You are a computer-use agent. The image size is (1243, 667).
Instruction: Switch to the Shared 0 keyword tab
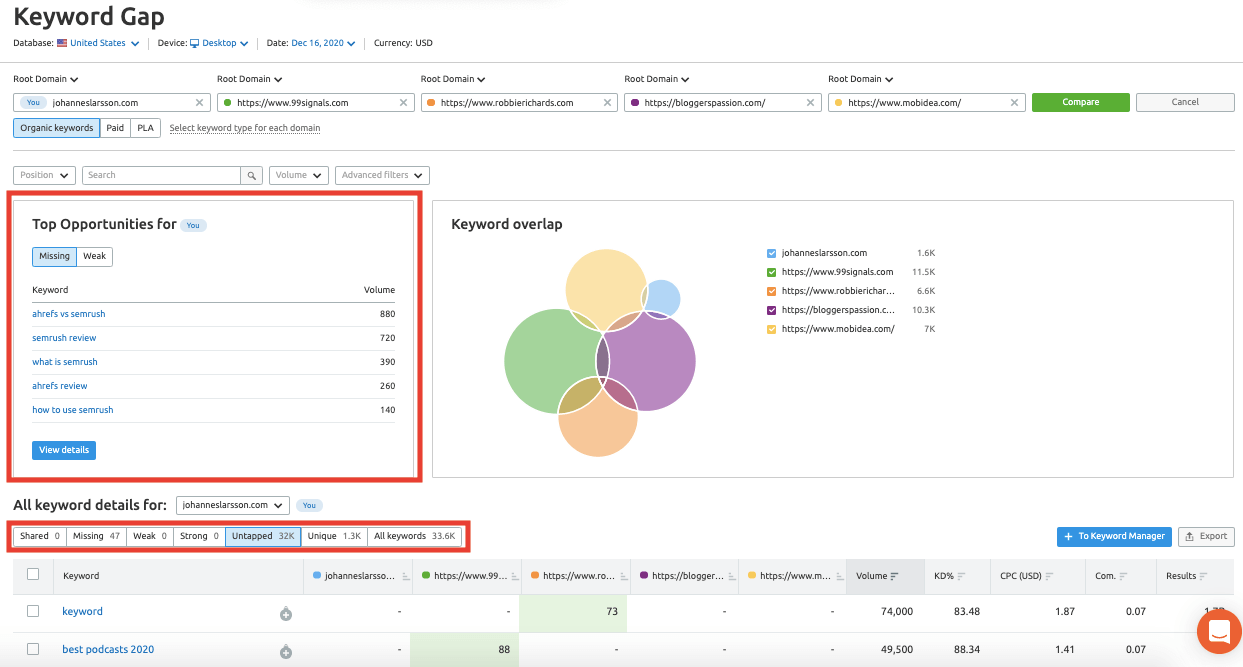(x=40, y=536)
